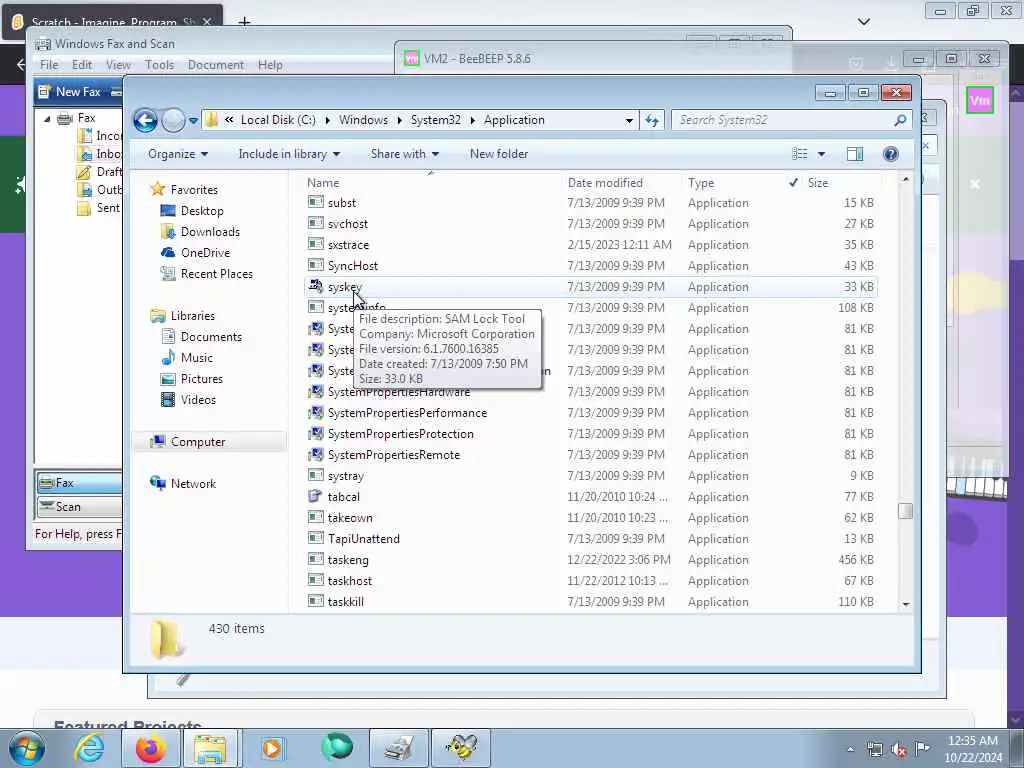Open Document menu in Windows Fax and Scan
The image size is (1024, 768).
216,65
